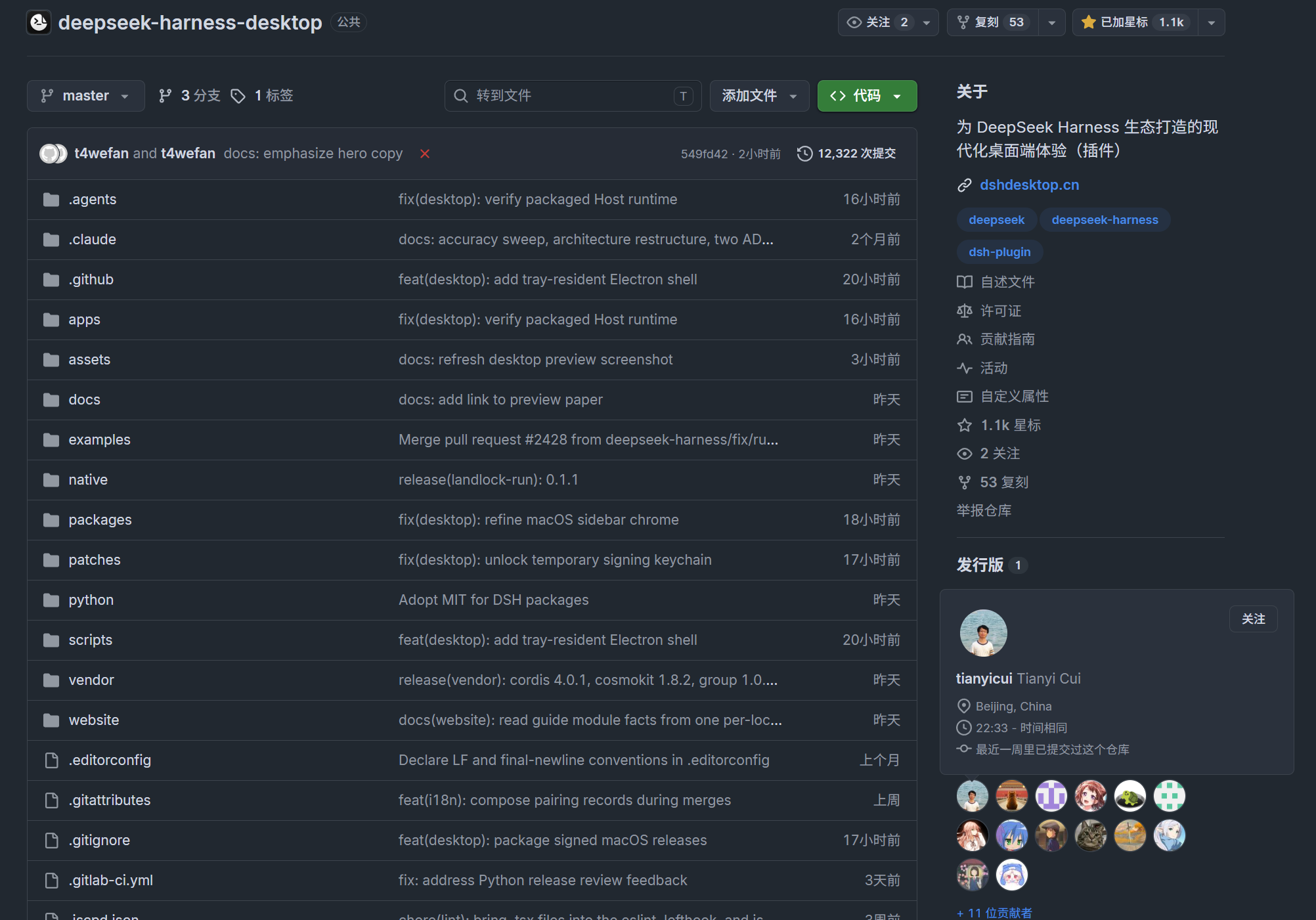The image size is (1316, 920).
Task: Open the examples folder
Action: (x=100, y=440)
